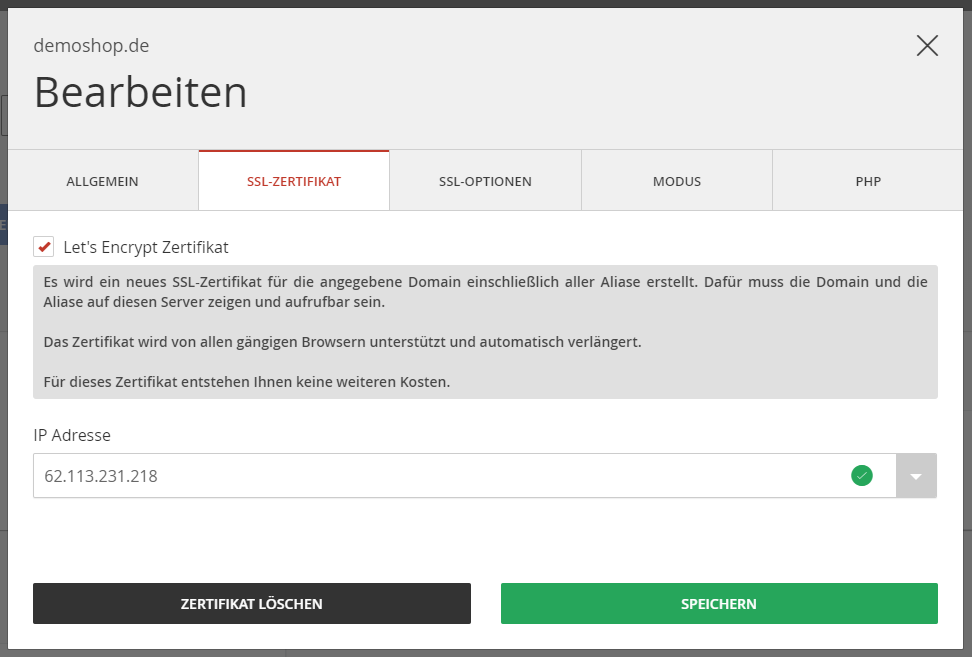Select the SSL-Zertifikat tab
Viewport: 972px width, 657px height.
(294, 181)
